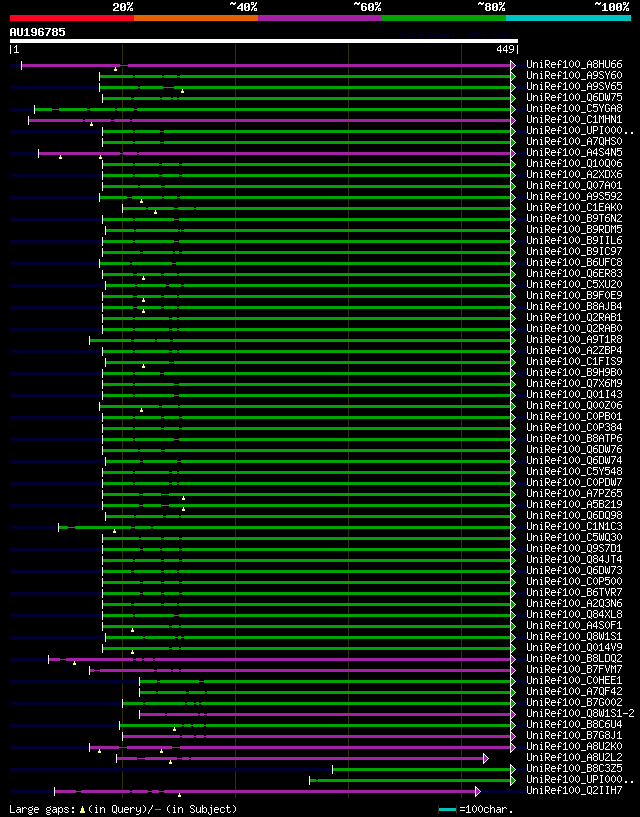Open the UniRef100_A8HU66 hit
Image resolution: width=640 pixels, height=817 pixels.
coord(574,65)
